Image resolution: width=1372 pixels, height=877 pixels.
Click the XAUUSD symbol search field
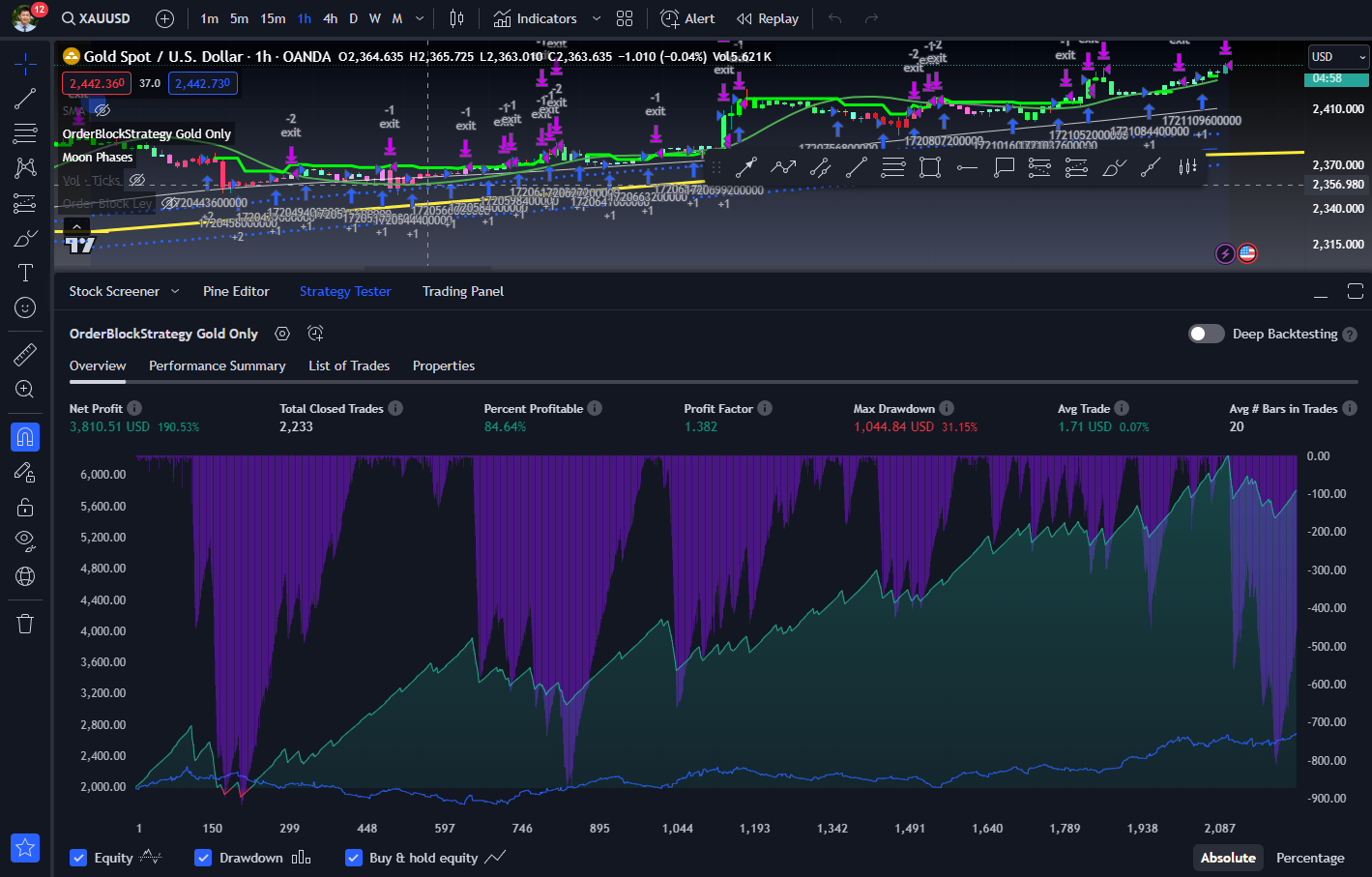(97, 18)
